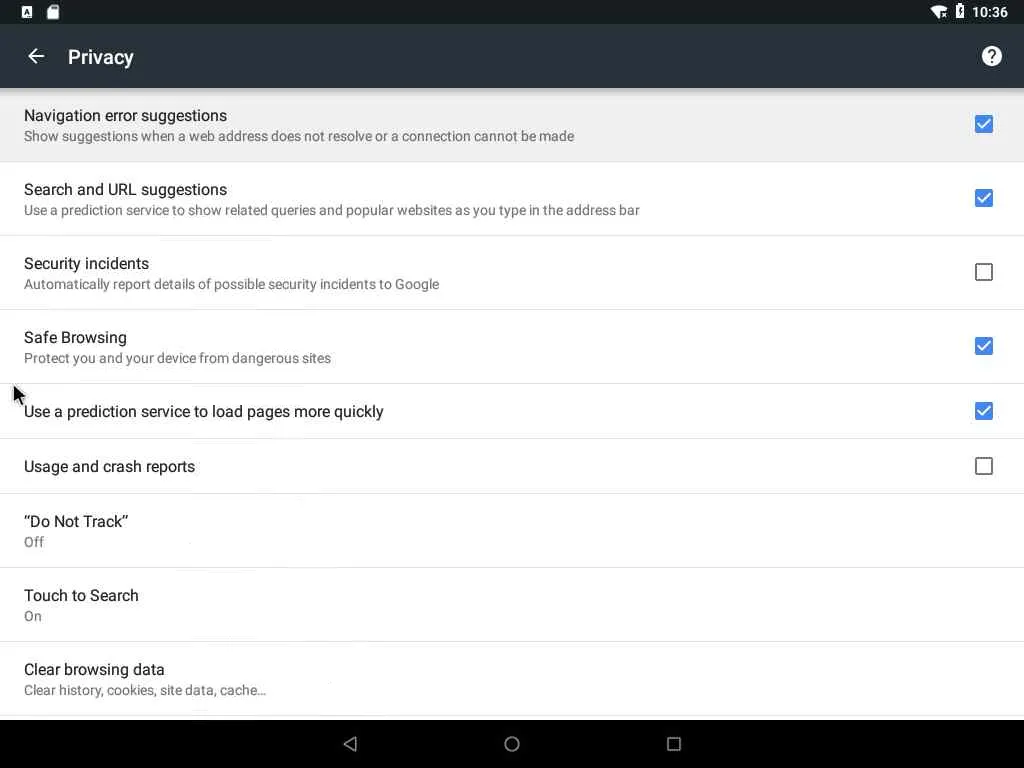The height and width of the screenshot is (768, 1024).
Task: Uncheck Navigation error suggestions checkbox
Action: (984, 124)
